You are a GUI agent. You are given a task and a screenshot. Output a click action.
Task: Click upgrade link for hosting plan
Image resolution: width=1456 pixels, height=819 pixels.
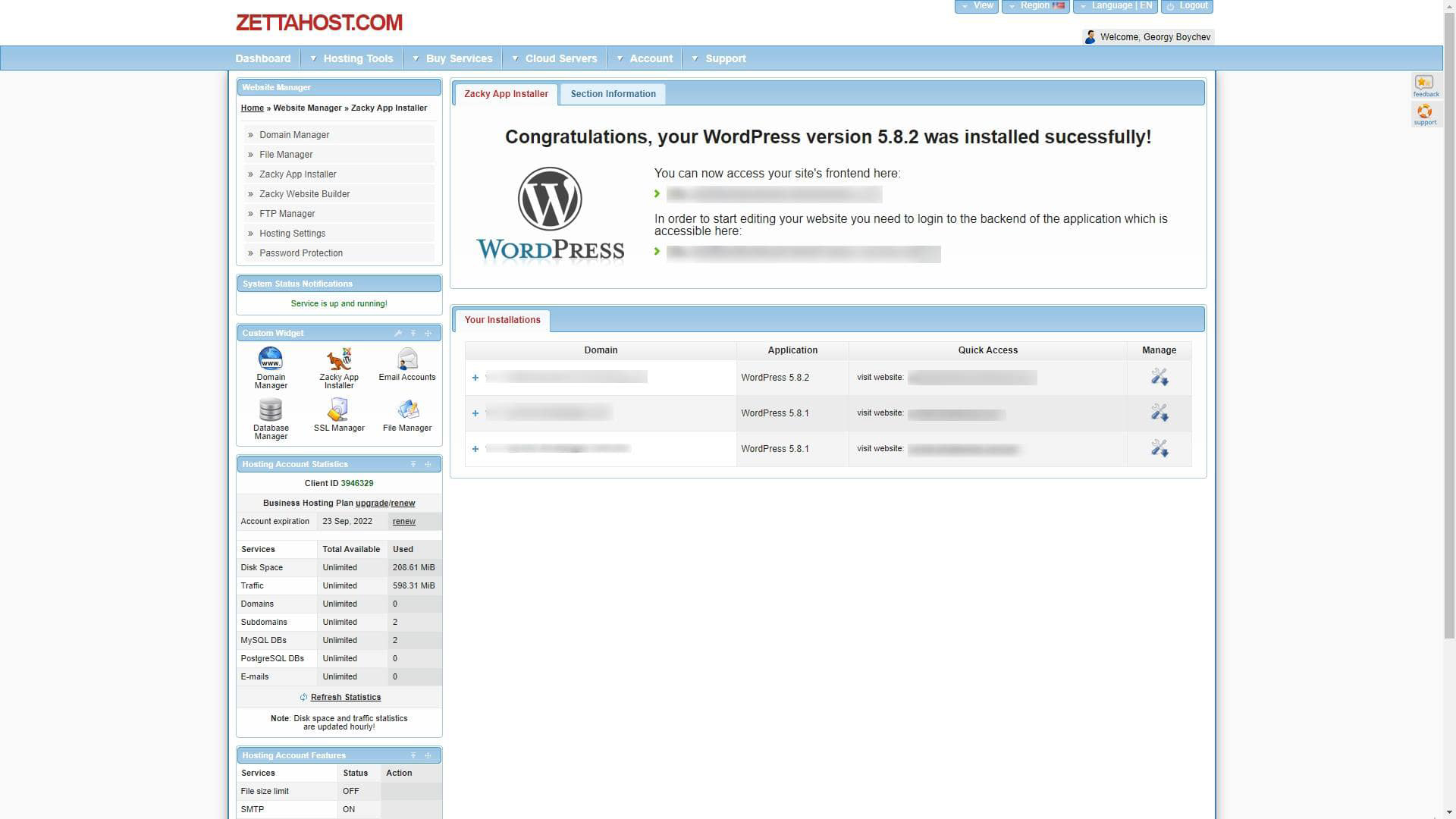(372, 503)
